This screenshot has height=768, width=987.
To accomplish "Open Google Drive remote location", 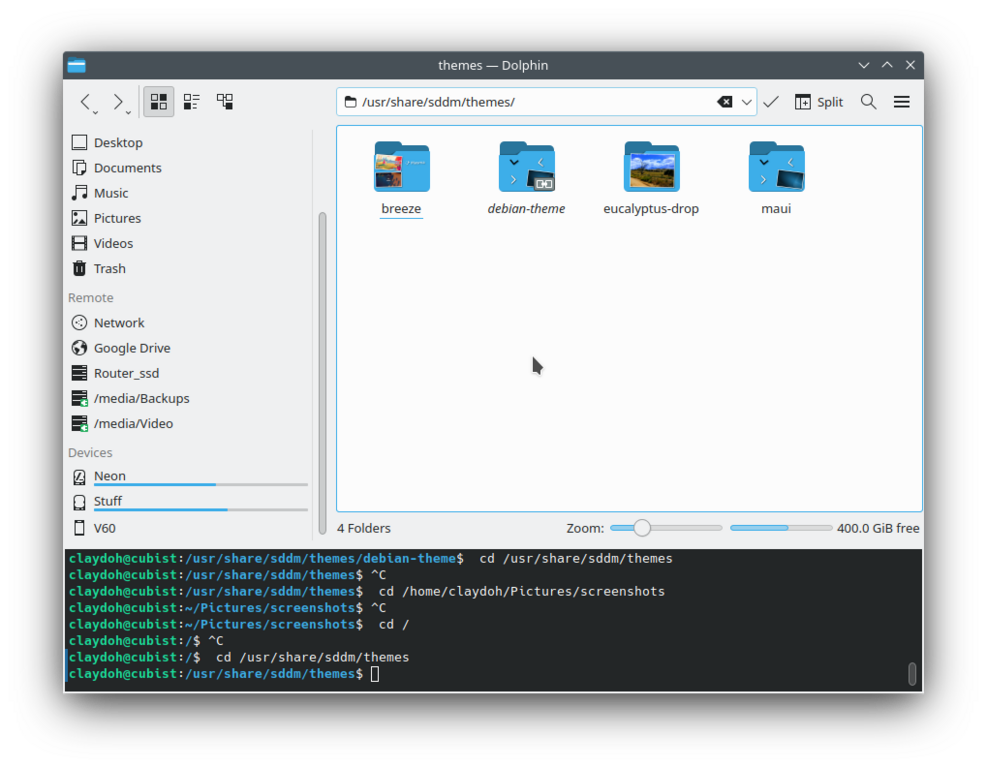I will pyautogui.click(x=131, y=348).
